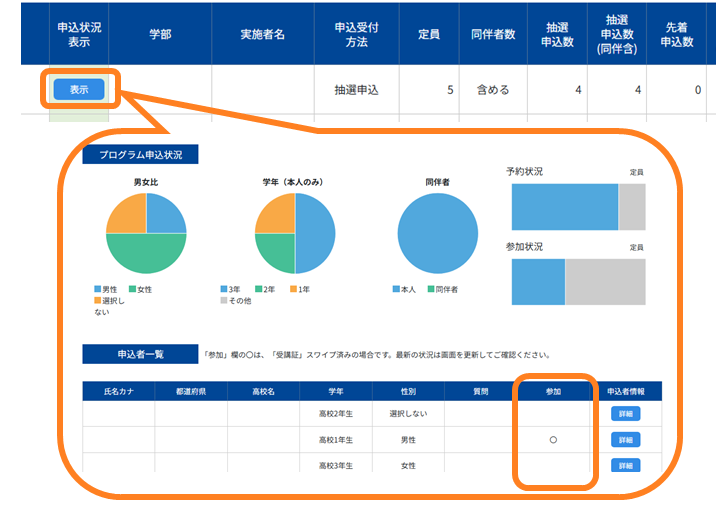Click the 申込受付方法 column header
The height and width of the screenshot is (505, 716).
[357, 34]
